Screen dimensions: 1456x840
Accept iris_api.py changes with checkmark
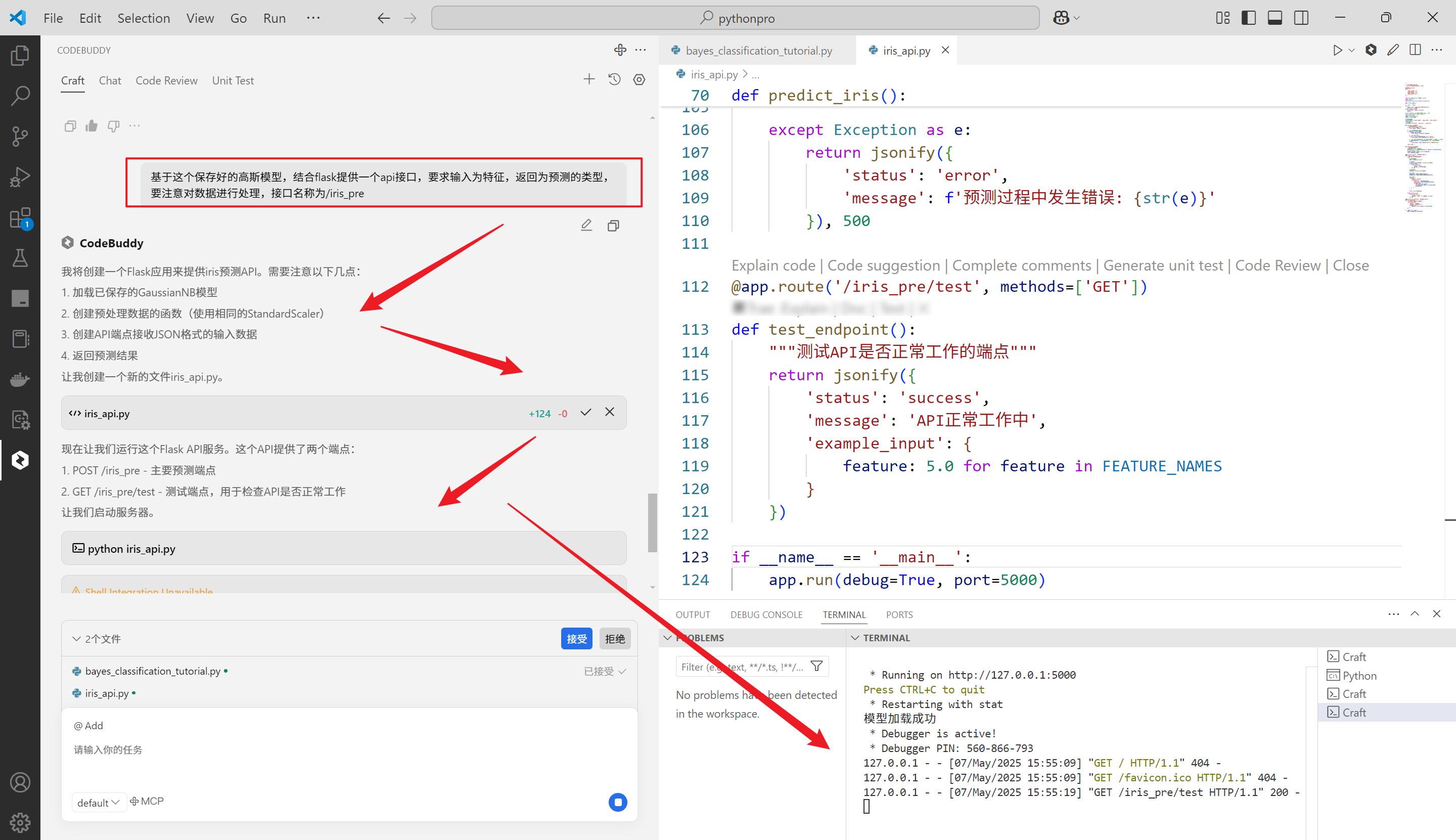coord(586,412)
